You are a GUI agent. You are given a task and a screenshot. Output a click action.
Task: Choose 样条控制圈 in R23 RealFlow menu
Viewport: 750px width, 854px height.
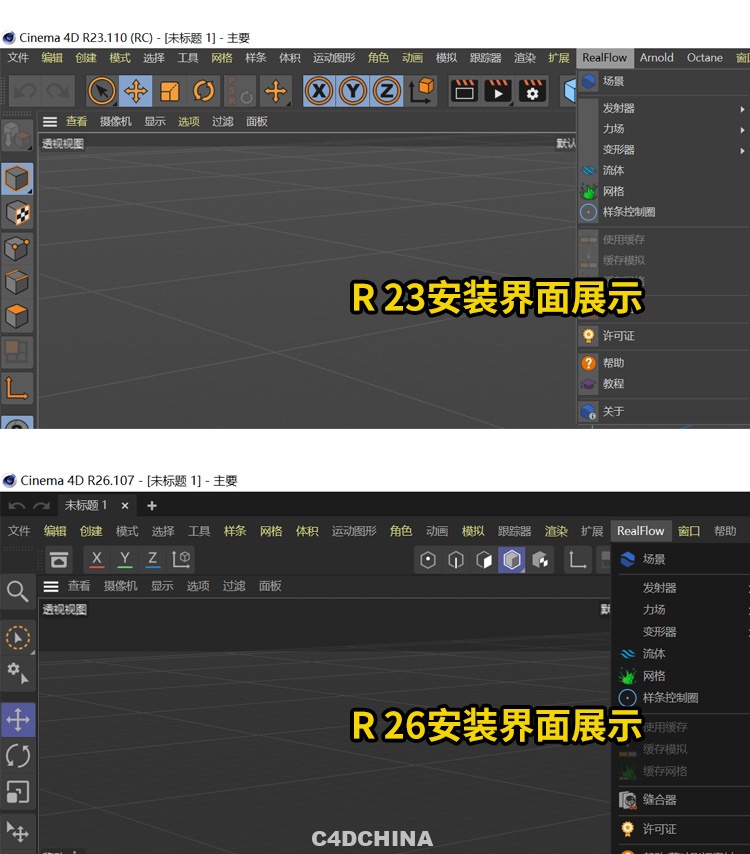click(x=663, y=212)
